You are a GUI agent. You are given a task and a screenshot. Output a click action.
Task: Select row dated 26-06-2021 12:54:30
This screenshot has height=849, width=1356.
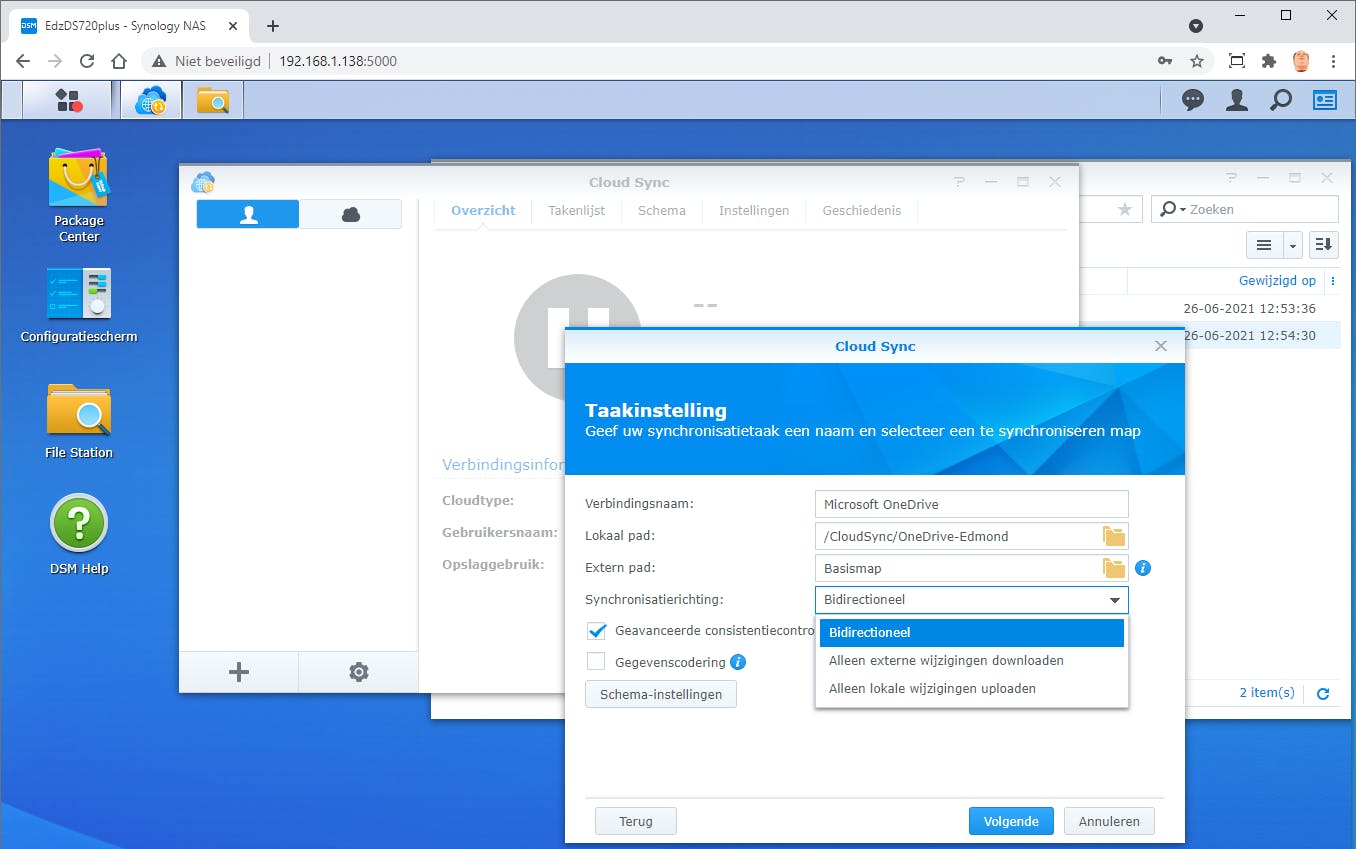point(1210,335)
